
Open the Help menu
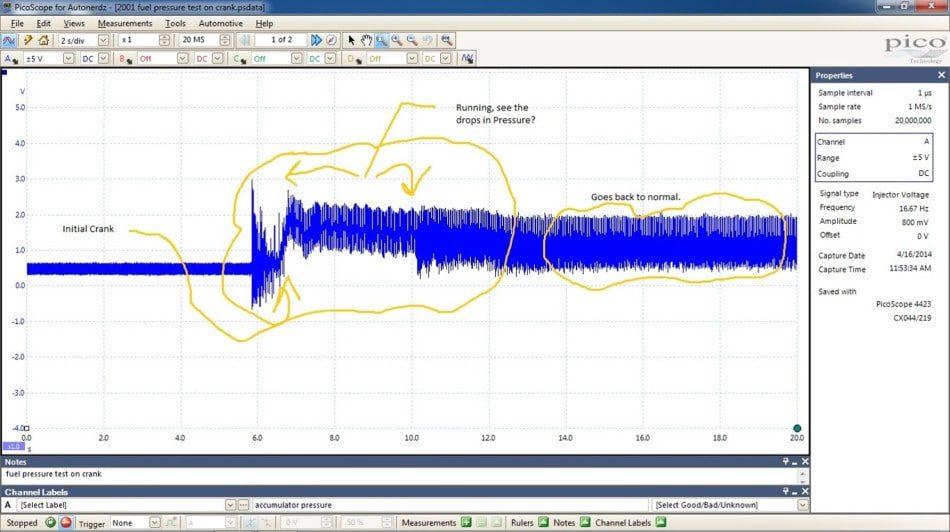click(264, 23)
